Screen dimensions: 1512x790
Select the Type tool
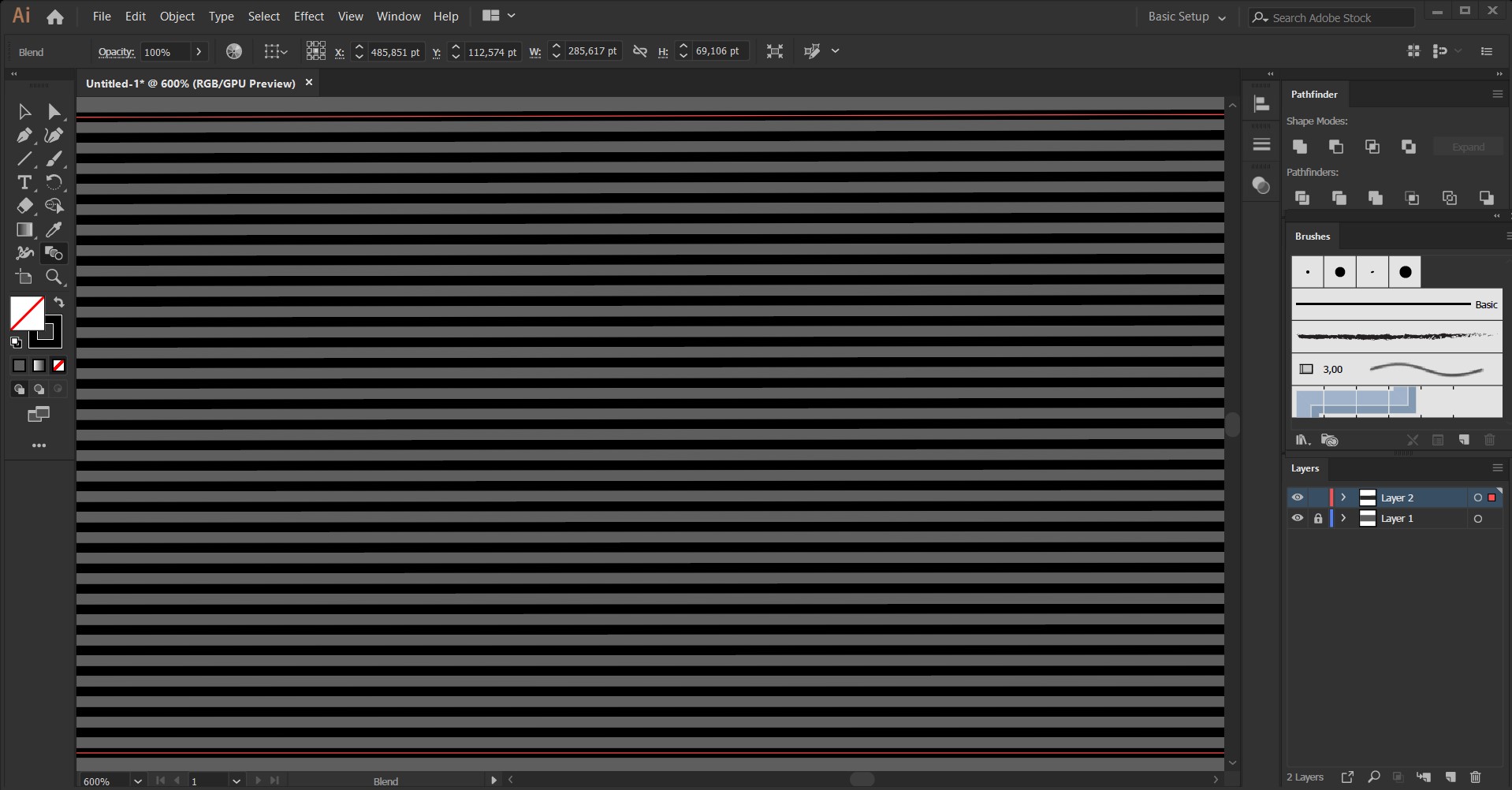pos(24,182)
